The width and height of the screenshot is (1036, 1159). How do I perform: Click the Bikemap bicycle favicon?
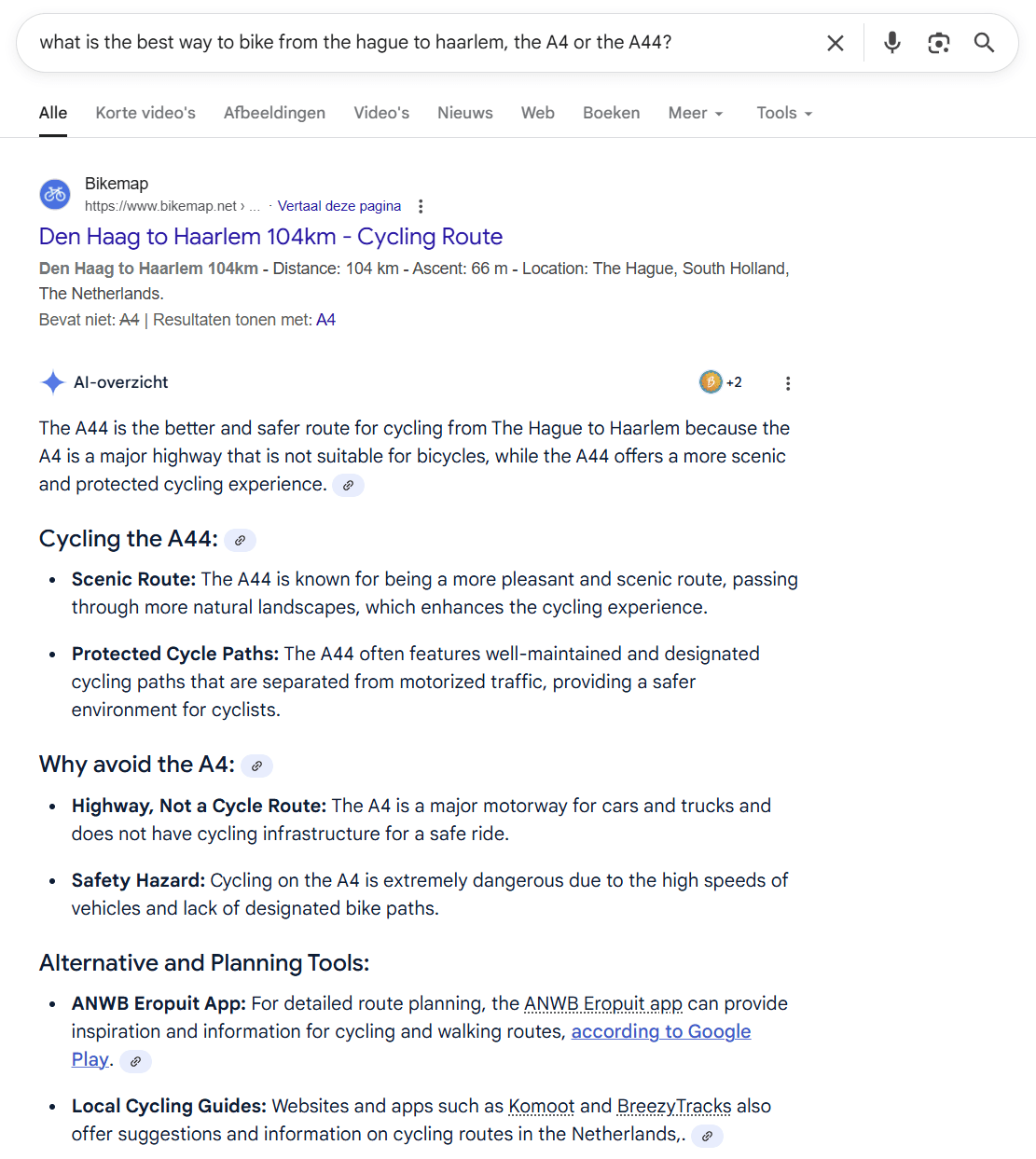(x=55, y=194)
